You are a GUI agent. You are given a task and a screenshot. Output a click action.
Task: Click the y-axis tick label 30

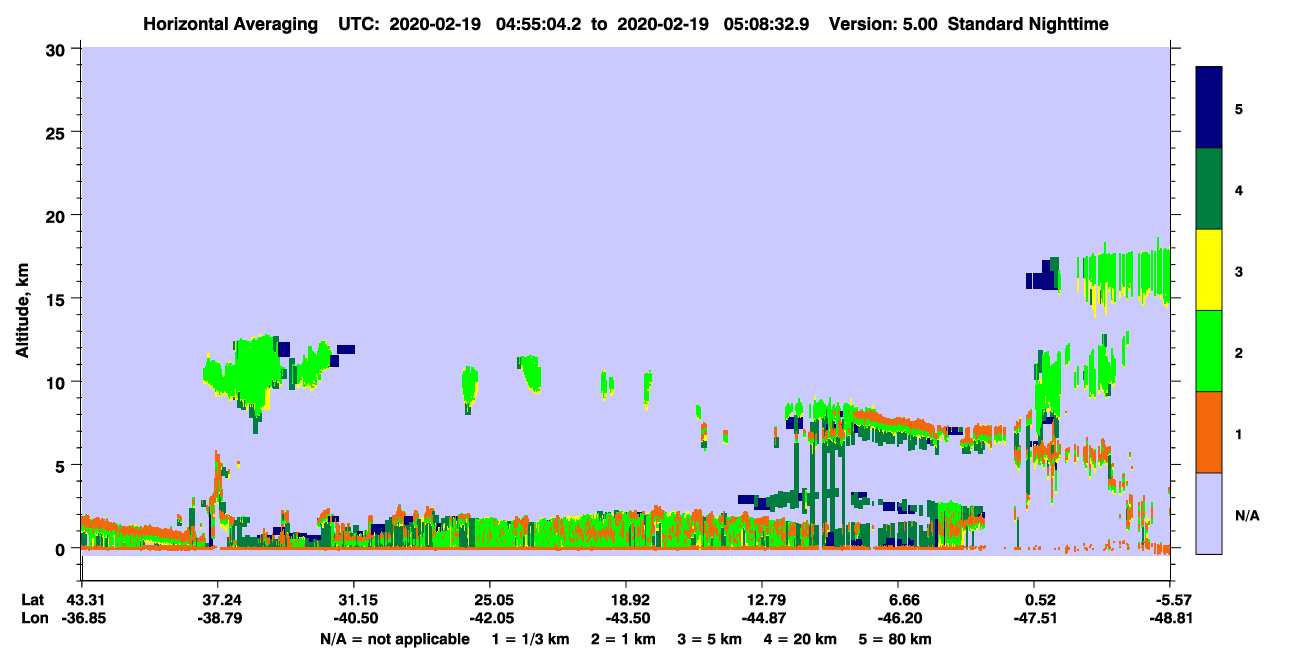(x=58, y=49)
